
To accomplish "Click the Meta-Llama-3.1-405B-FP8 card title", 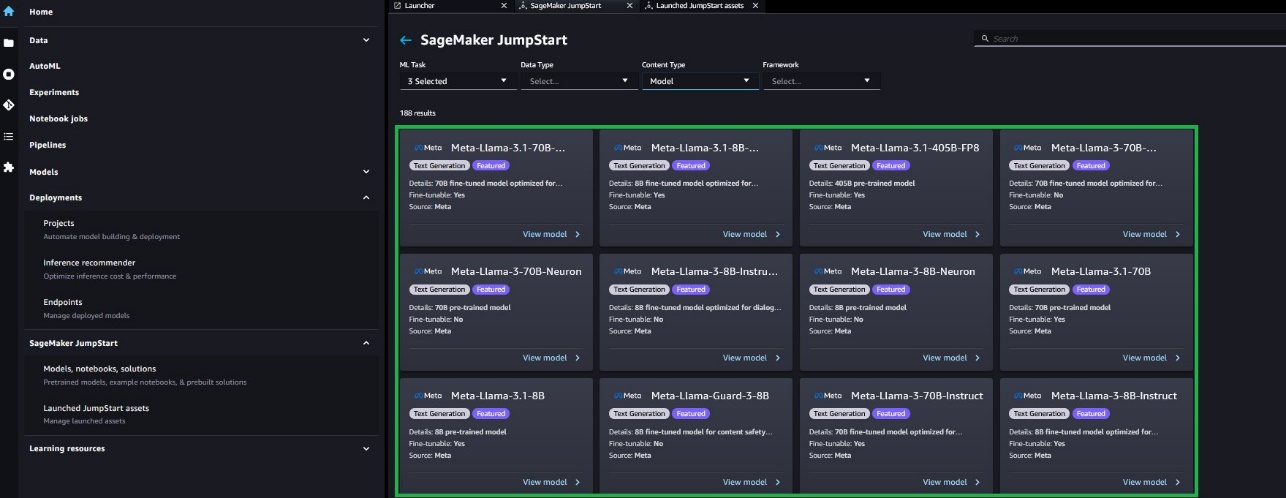I will [915, 148].
